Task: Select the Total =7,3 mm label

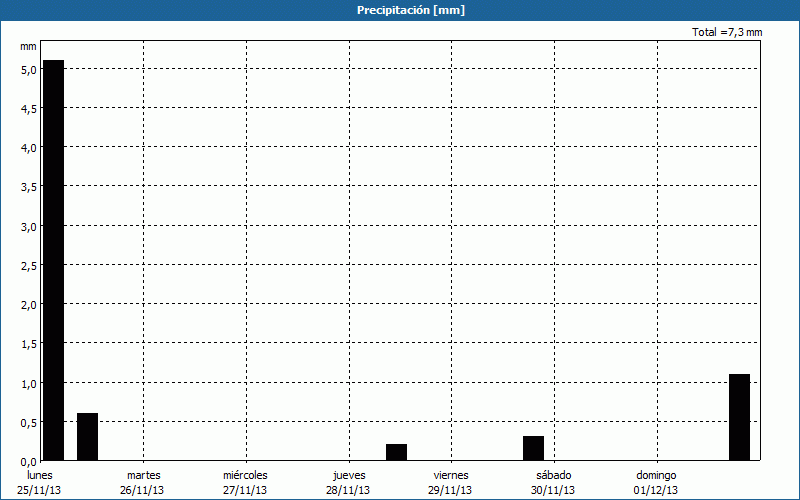Action: (727, 33)
